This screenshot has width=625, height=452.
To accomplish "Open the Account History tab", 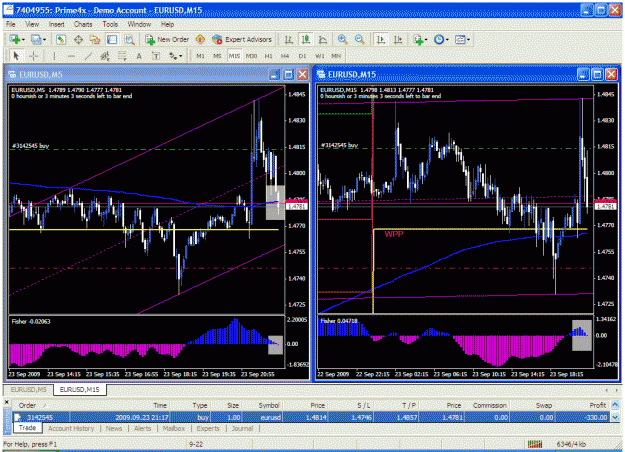I will [x=71, y=428].
